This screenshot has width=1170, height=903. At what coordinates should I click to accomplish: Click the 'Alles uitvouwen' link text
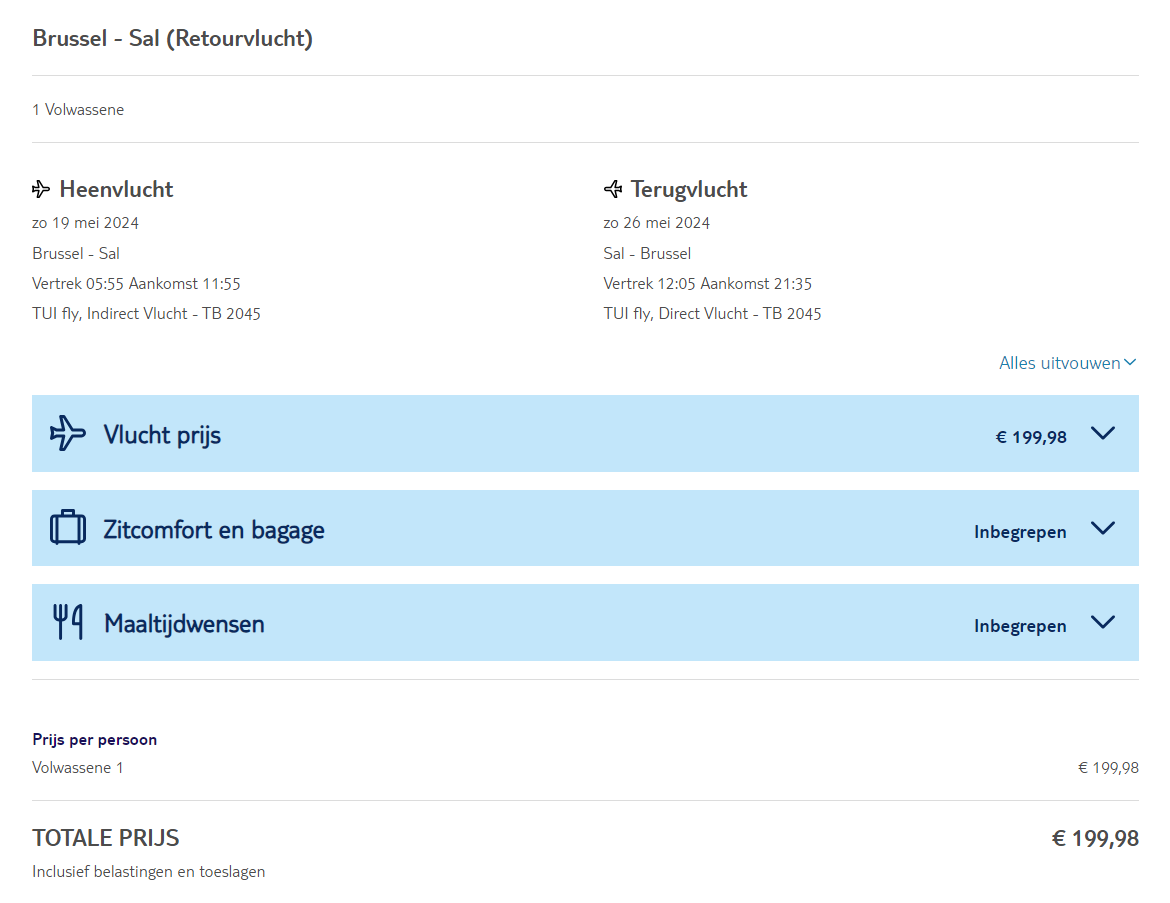[1059, 363]
